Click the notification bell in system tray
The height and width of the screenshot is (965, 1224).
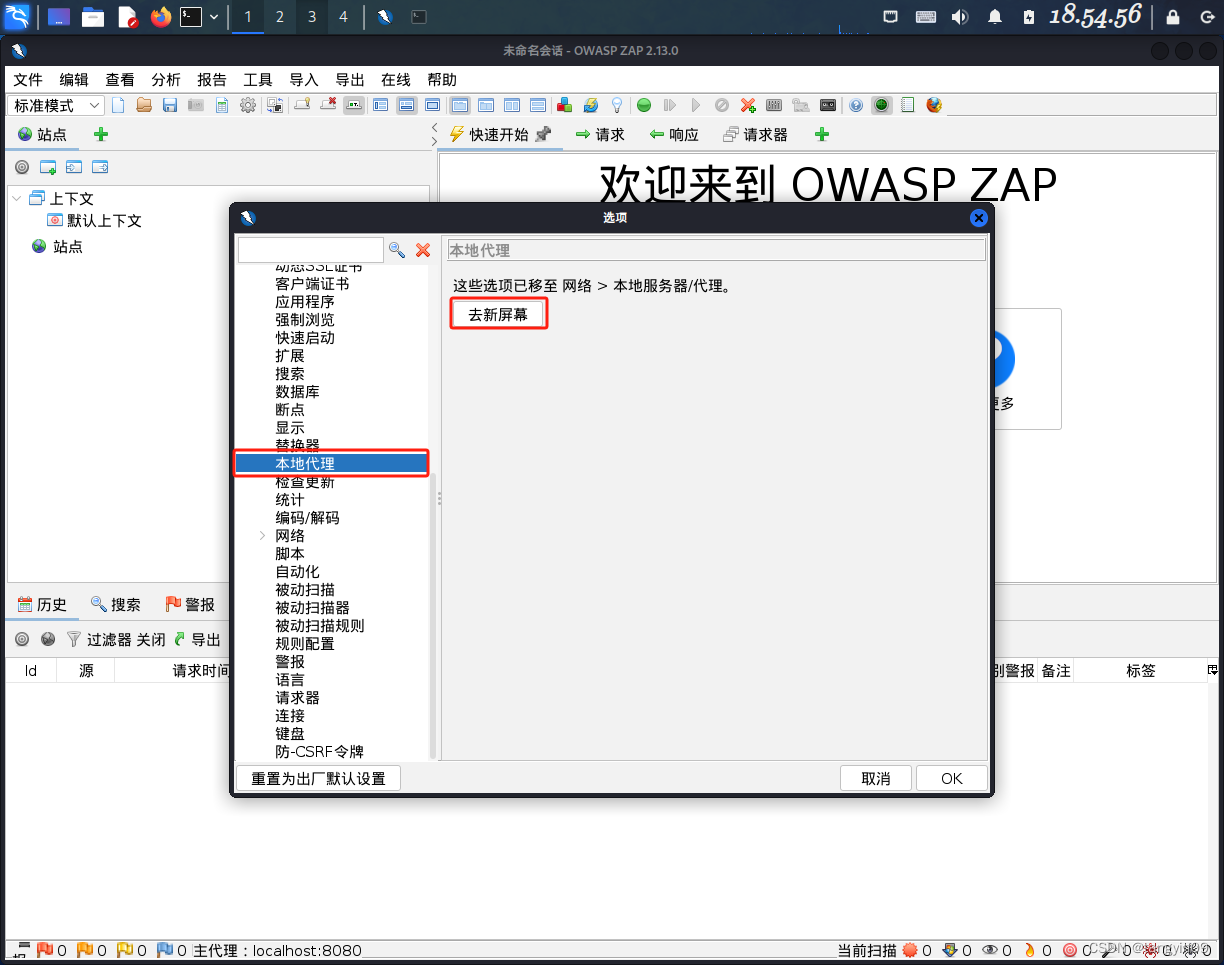995,17
